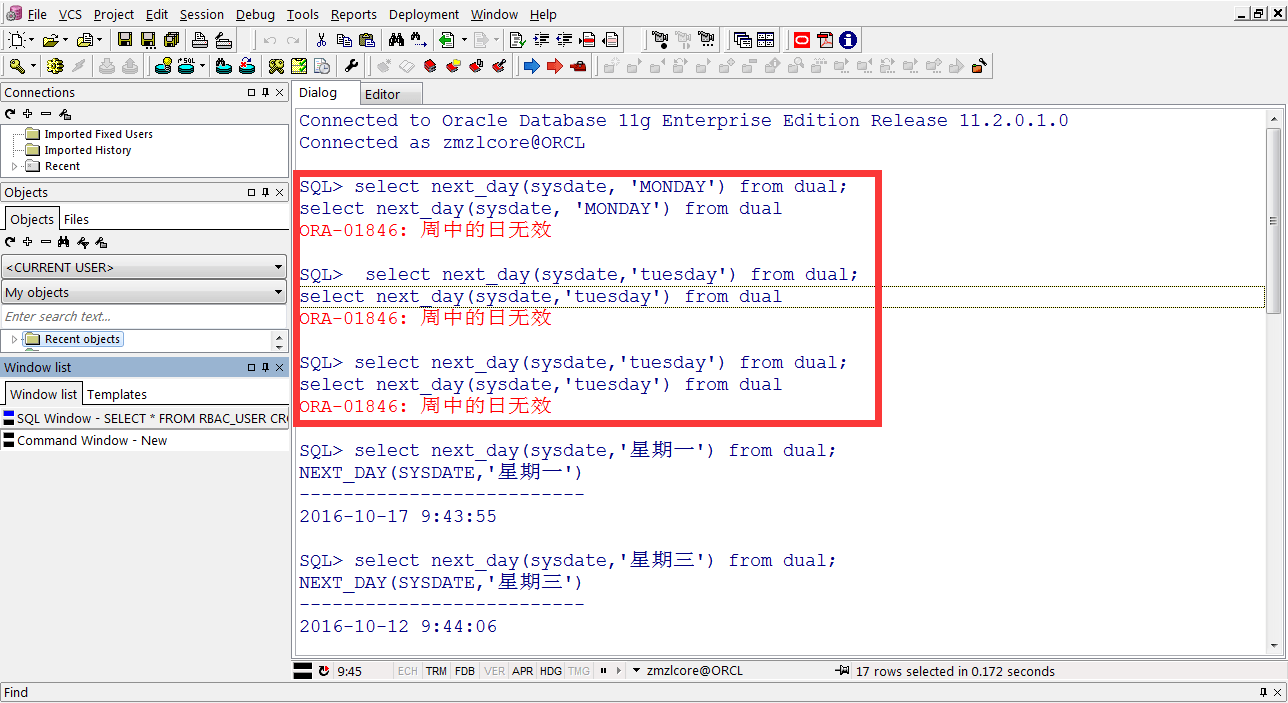Open the New file dropdown arrow
This screenshot has width=1288, height=703.
point(31,40)
